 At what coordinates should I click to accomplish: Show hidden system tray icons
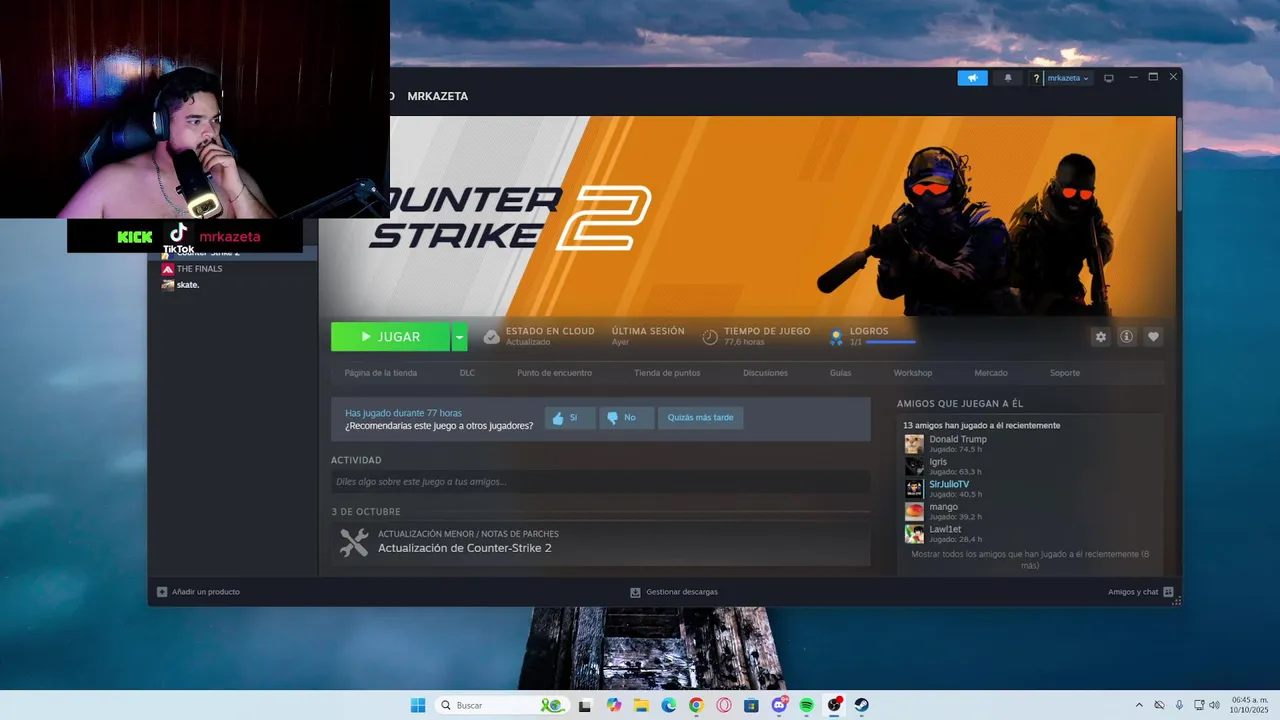[x=1138, y=705]
